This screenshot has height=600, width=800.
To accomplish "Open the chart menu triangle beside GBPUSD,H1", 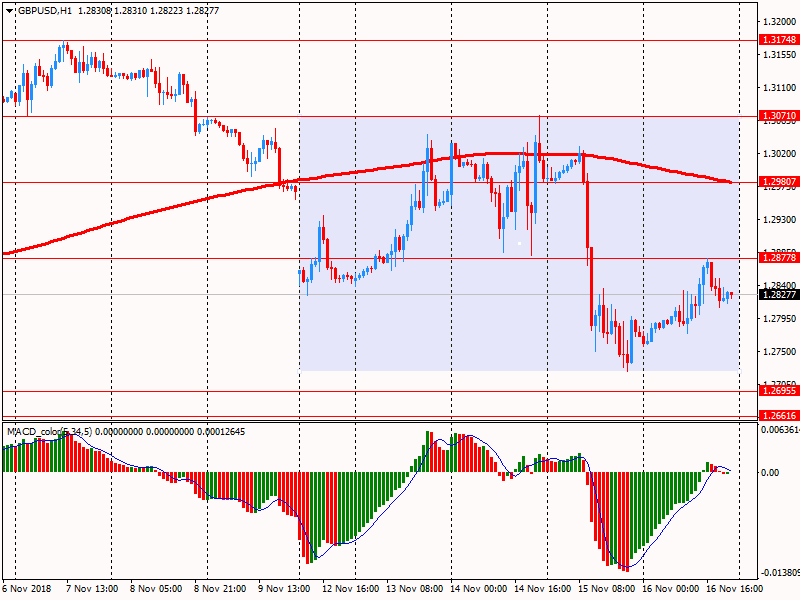I will coord(10,11).
